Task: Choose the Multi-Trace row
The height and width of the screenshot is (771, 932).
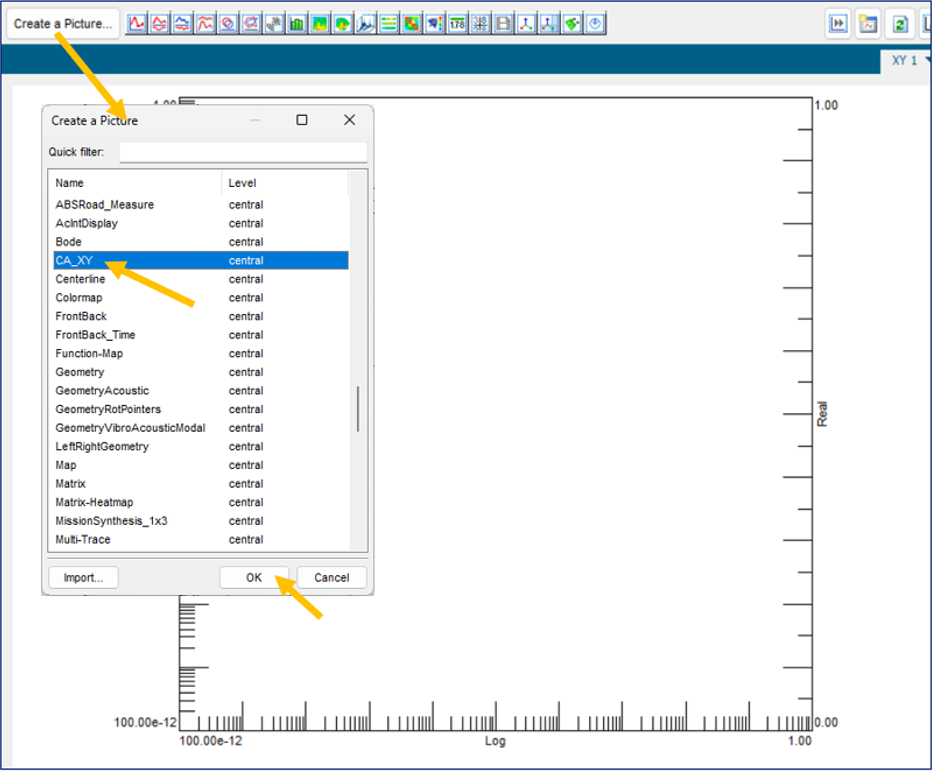Action: pyautogui.click(x=201, y=540)
